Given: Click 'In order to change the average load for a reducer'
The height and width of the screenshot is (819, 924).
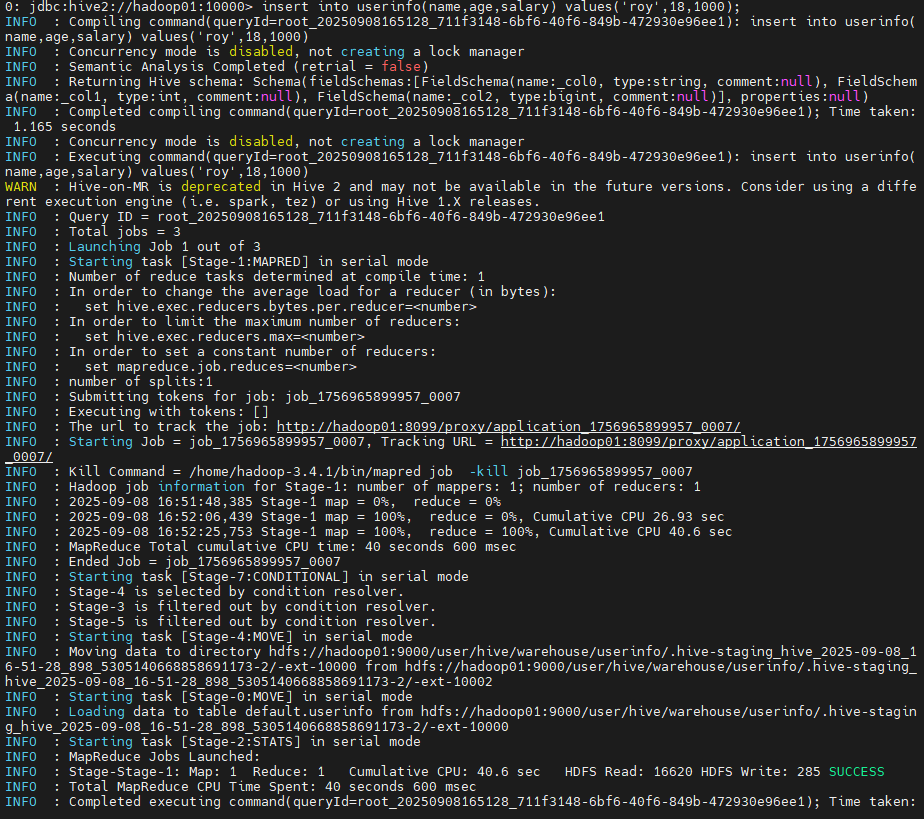Looking at the screenshot, I should click(x=312, y=292).
